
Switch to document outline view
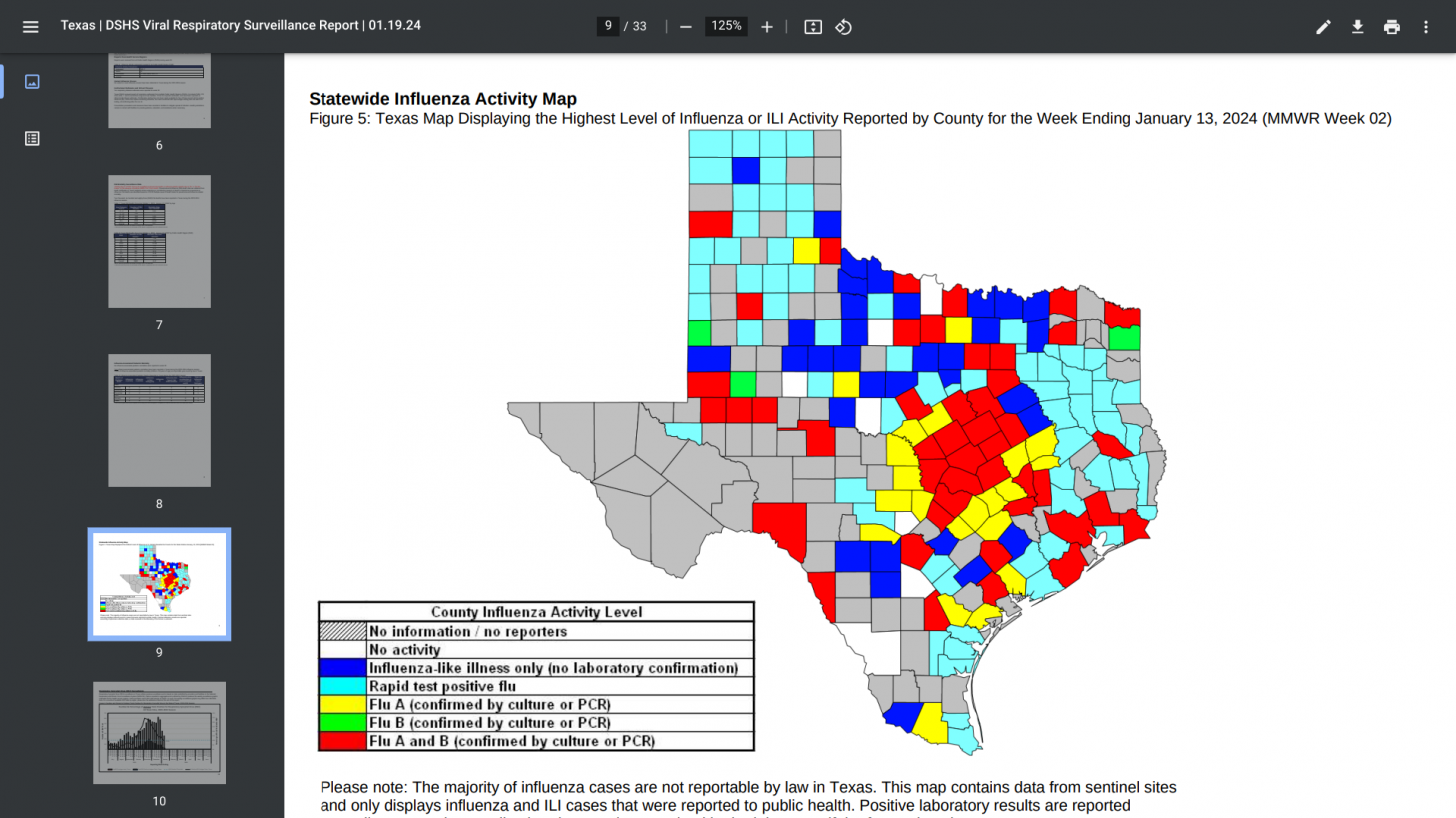click(x=32, y=138)
